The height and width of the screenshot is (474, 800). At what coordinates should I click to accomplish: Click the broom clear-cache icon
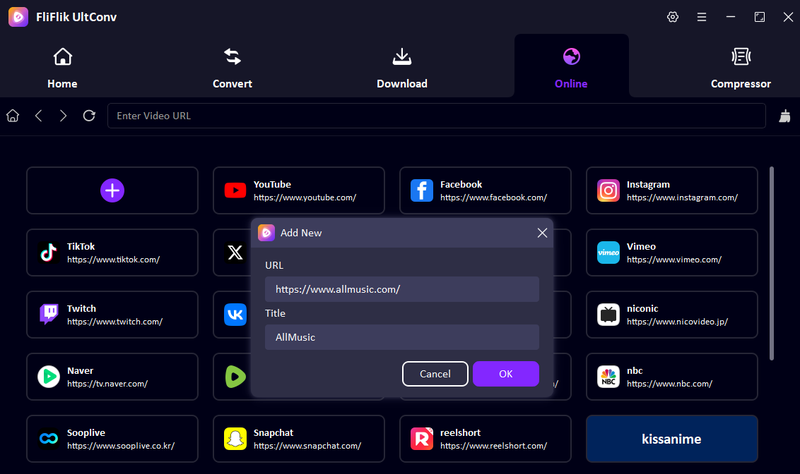click(x=784, y=116)
